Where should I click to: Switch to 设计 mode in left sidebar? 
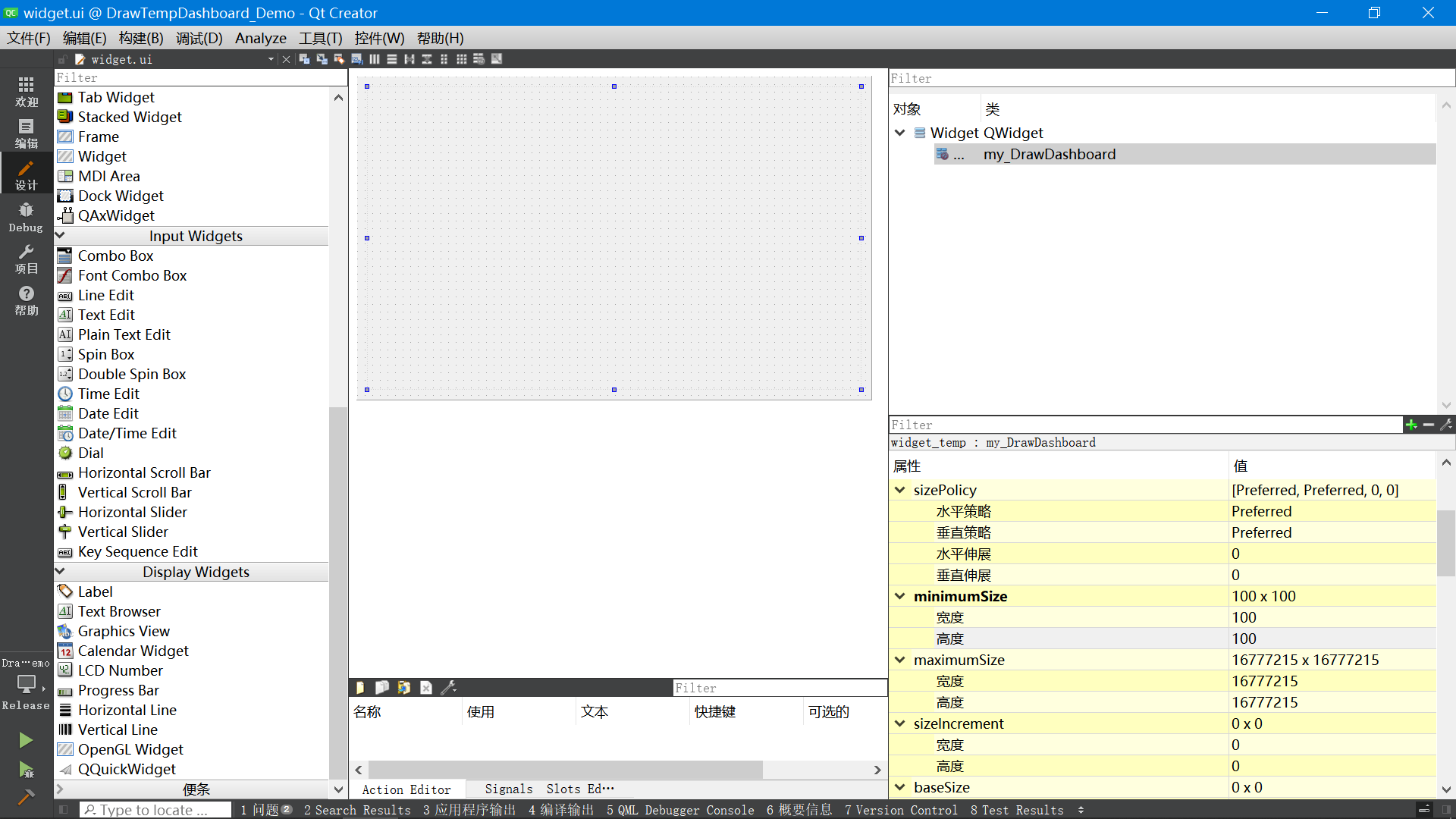pyautogui.click(x=26, y=173)
